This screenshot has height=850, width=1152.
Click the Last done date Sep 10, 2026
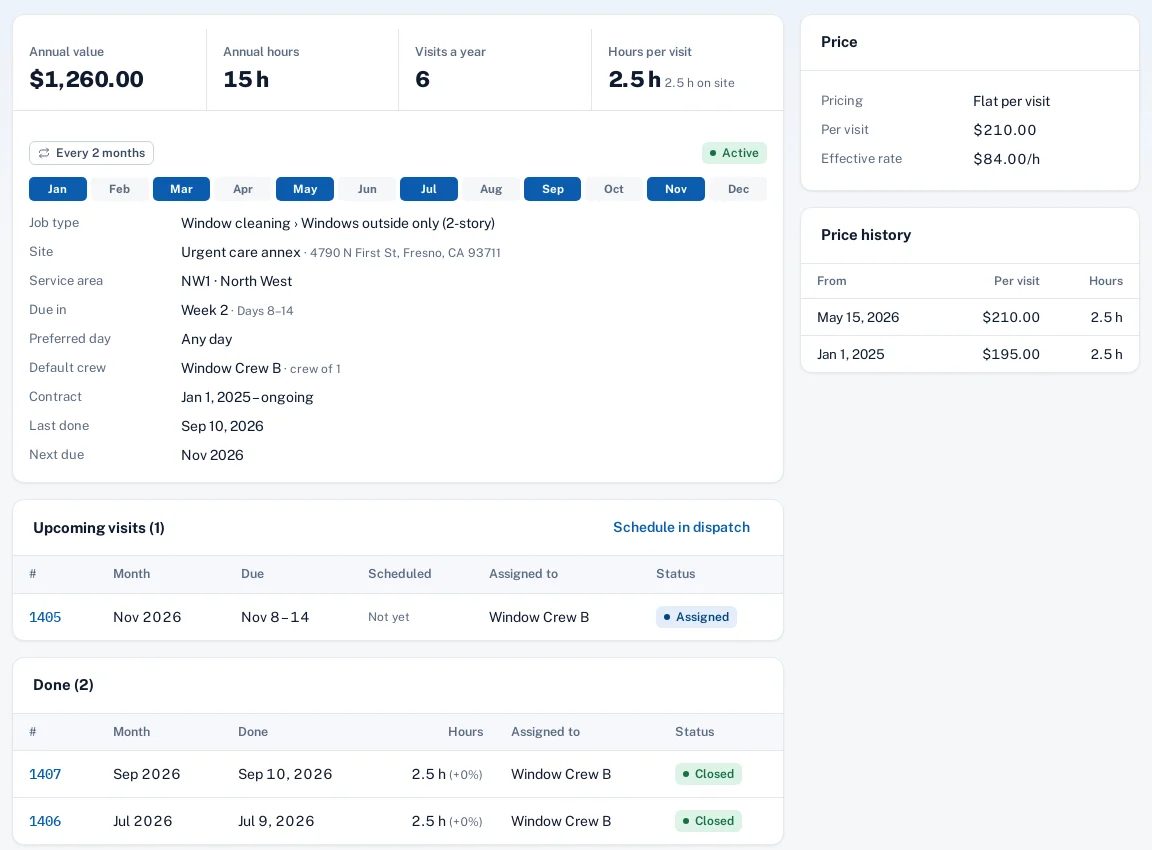click(222, 426)
